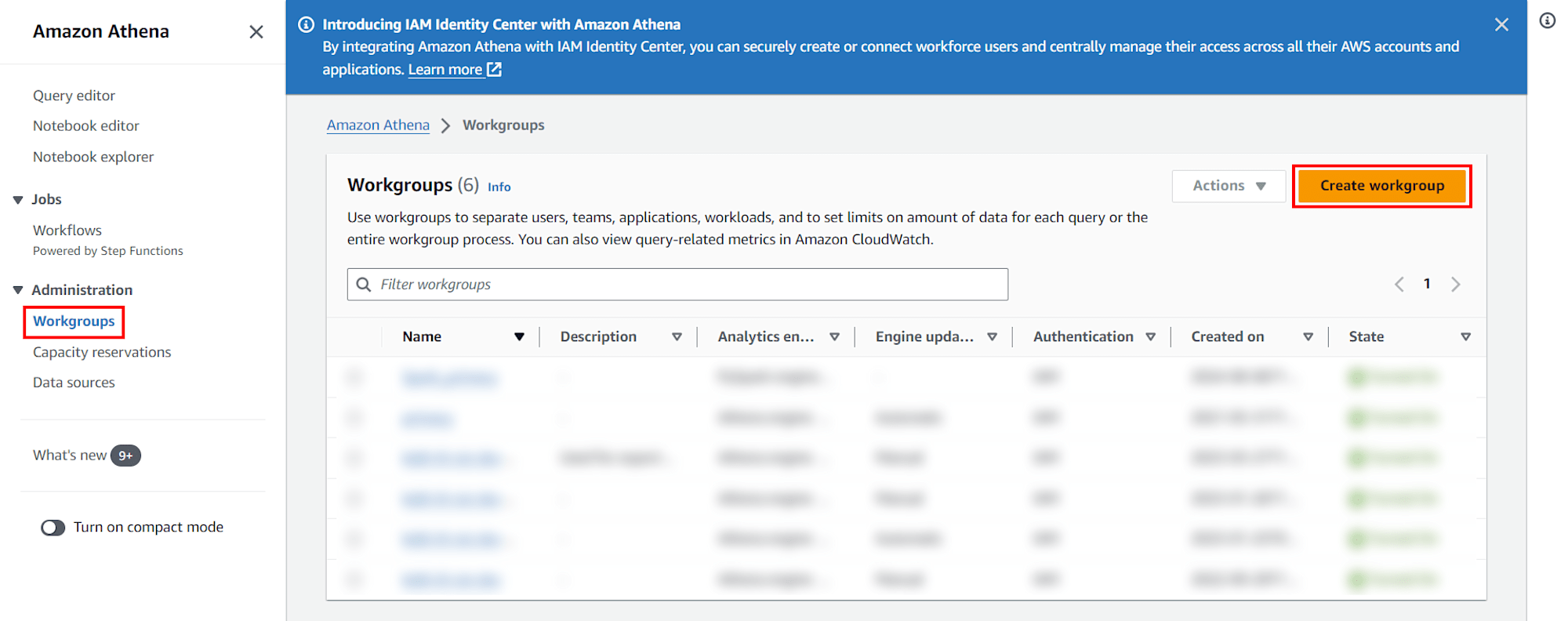The height and width of the screenshot is (621, 1568).
Task: Open Notebook editor from sidebar
Action: [86, 126]
